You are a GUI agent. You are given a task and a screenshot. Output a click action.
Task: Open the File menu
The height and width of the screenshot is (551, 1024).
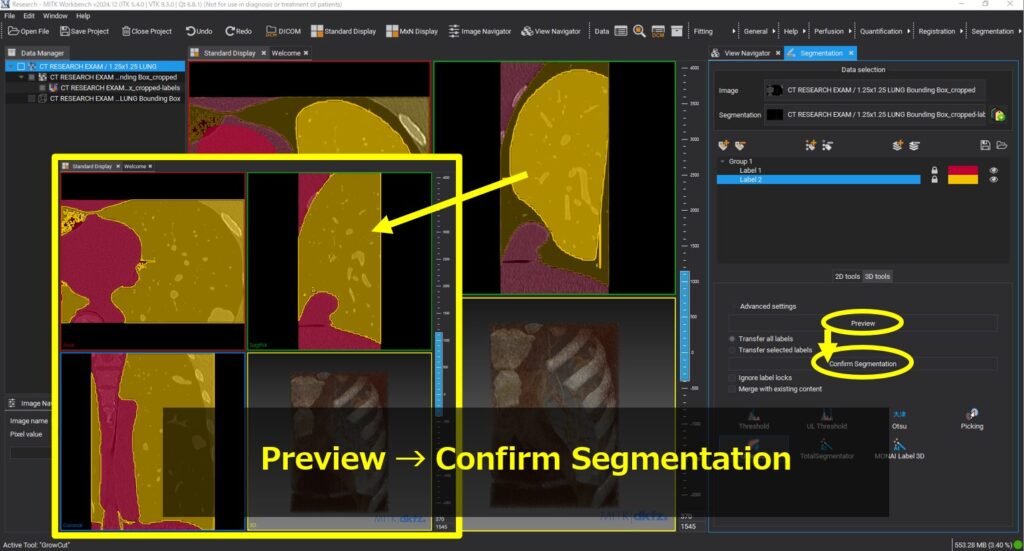(x=10, y=16)
